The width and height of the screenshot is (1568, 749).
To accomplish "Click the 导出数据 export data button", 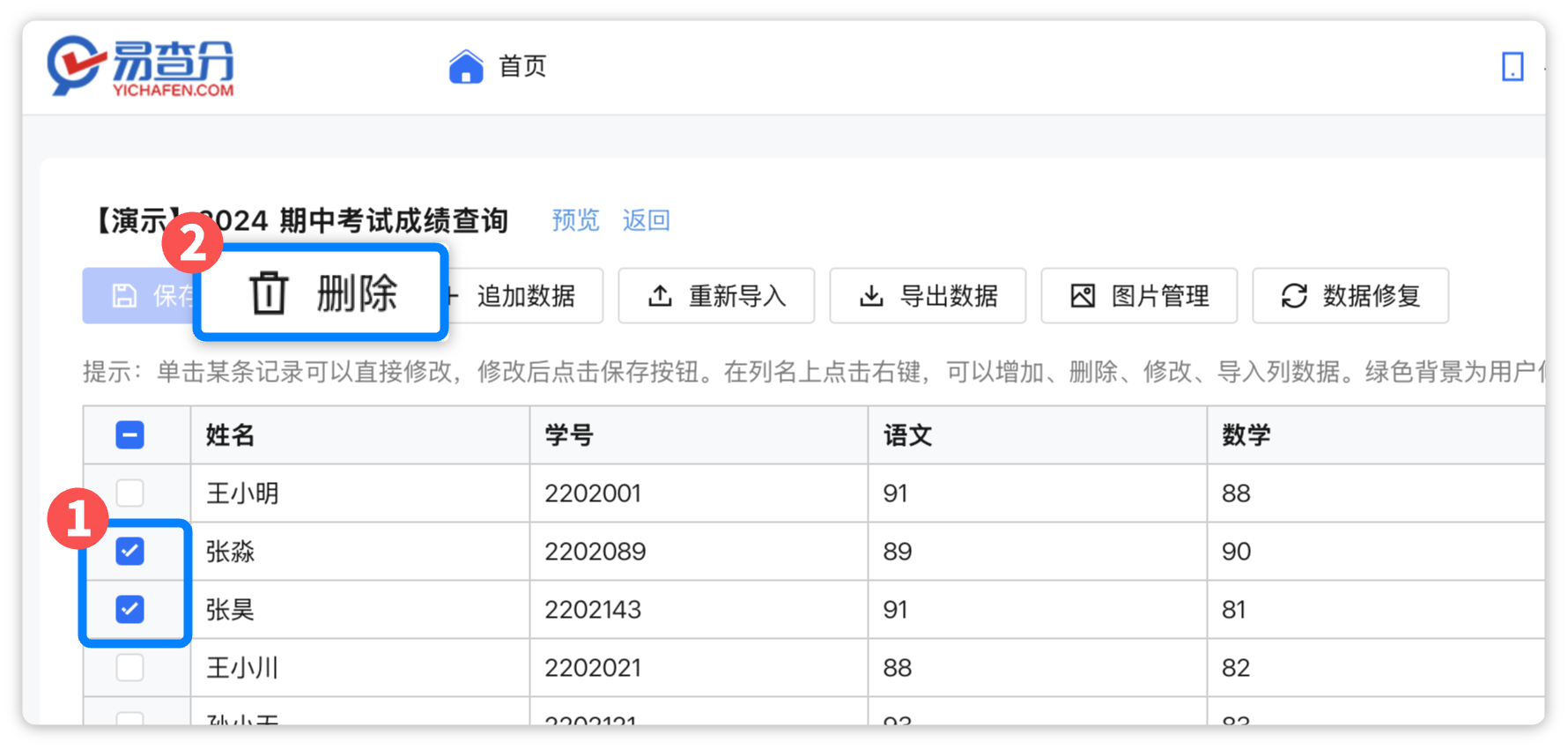I will tap(928, 296).
